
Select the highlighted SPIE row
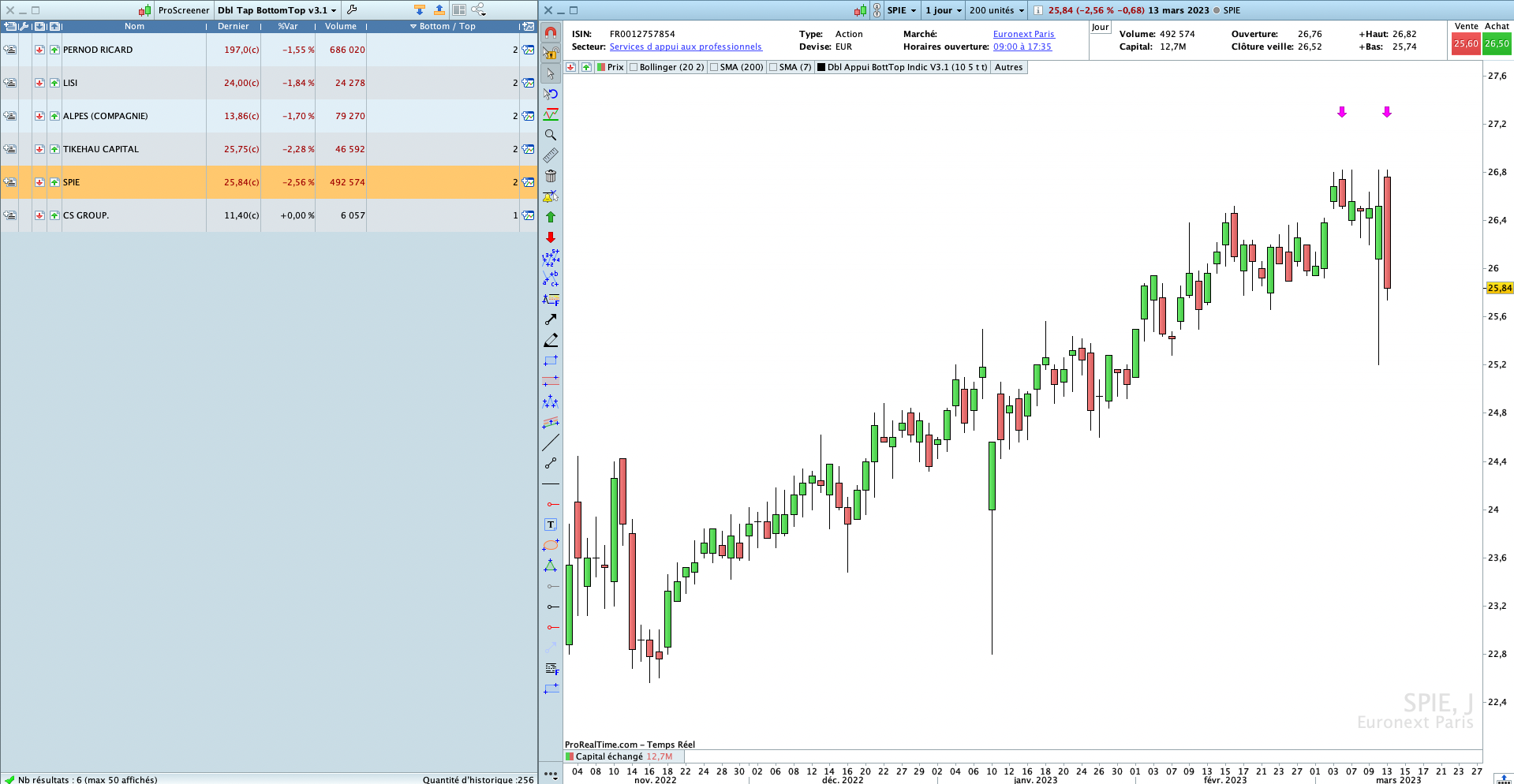coord(268,182)
